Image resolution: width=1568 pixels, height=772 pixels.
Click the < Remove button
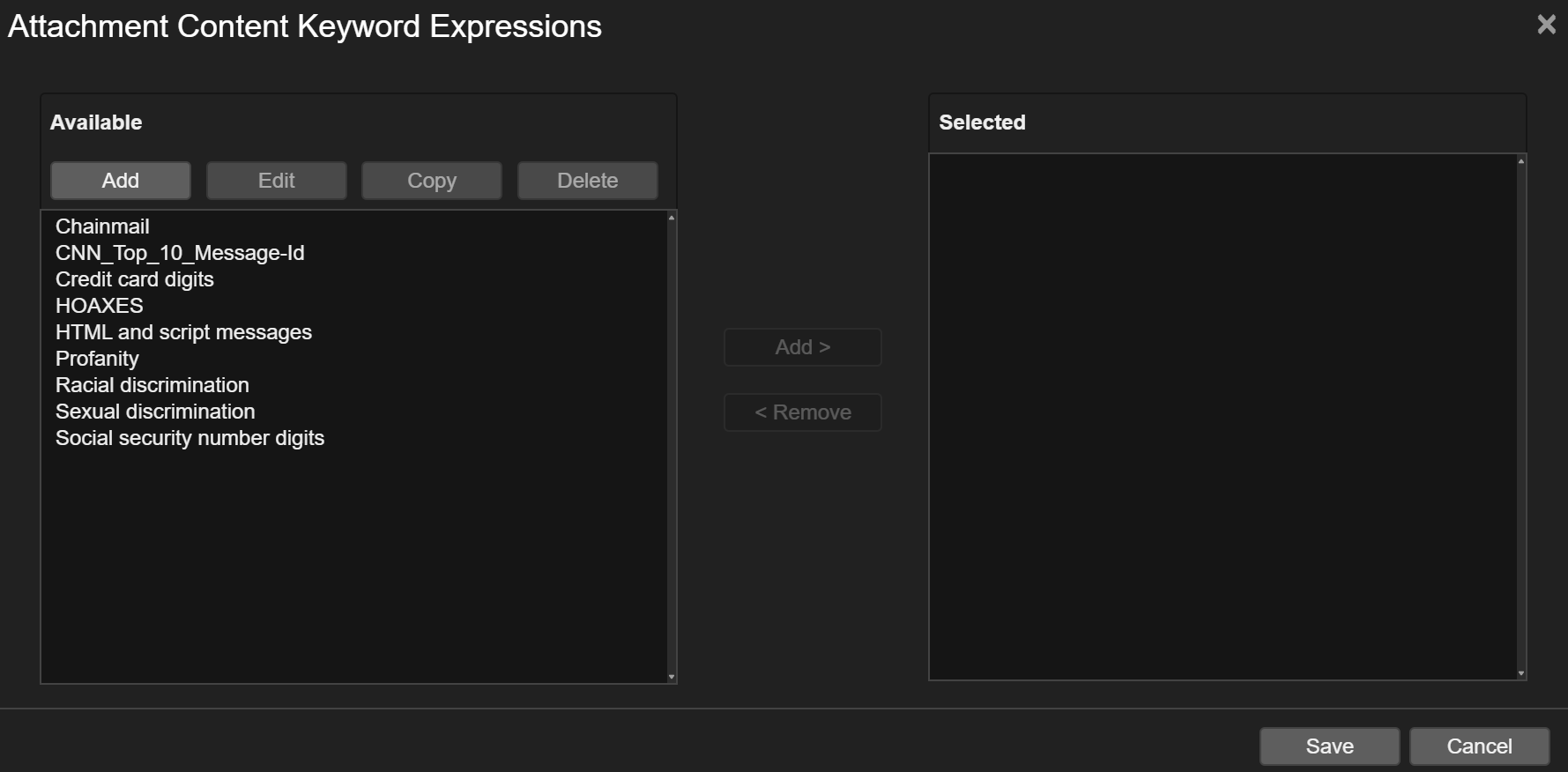(x=802, y=412)
